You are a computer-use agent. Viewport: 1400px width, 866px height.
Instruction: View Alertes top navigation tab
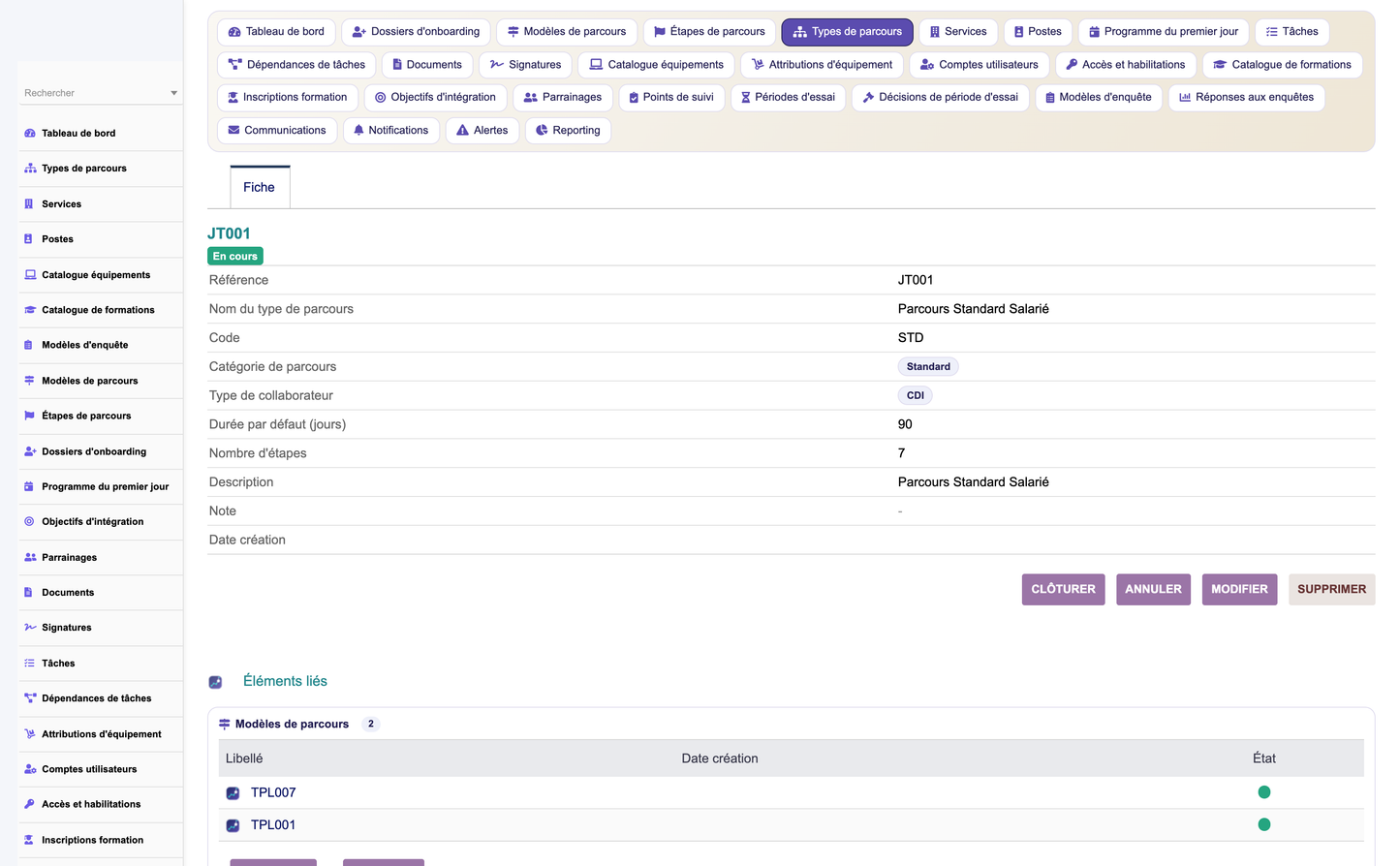482,131
